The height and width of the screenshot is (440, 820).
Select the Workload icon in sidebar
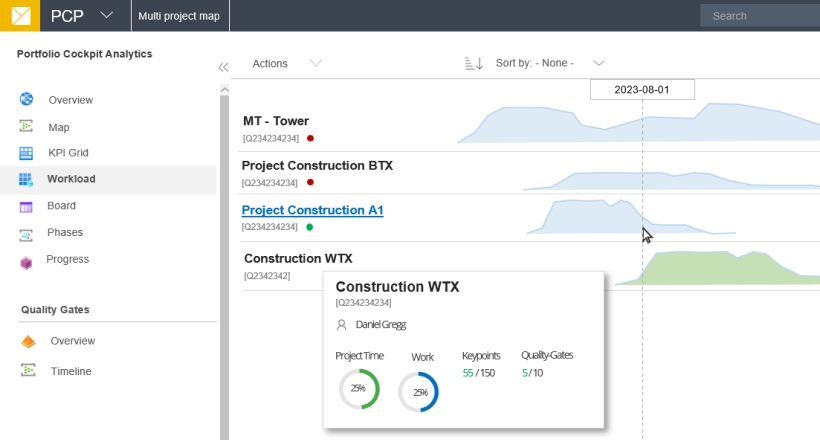point(27,180)
